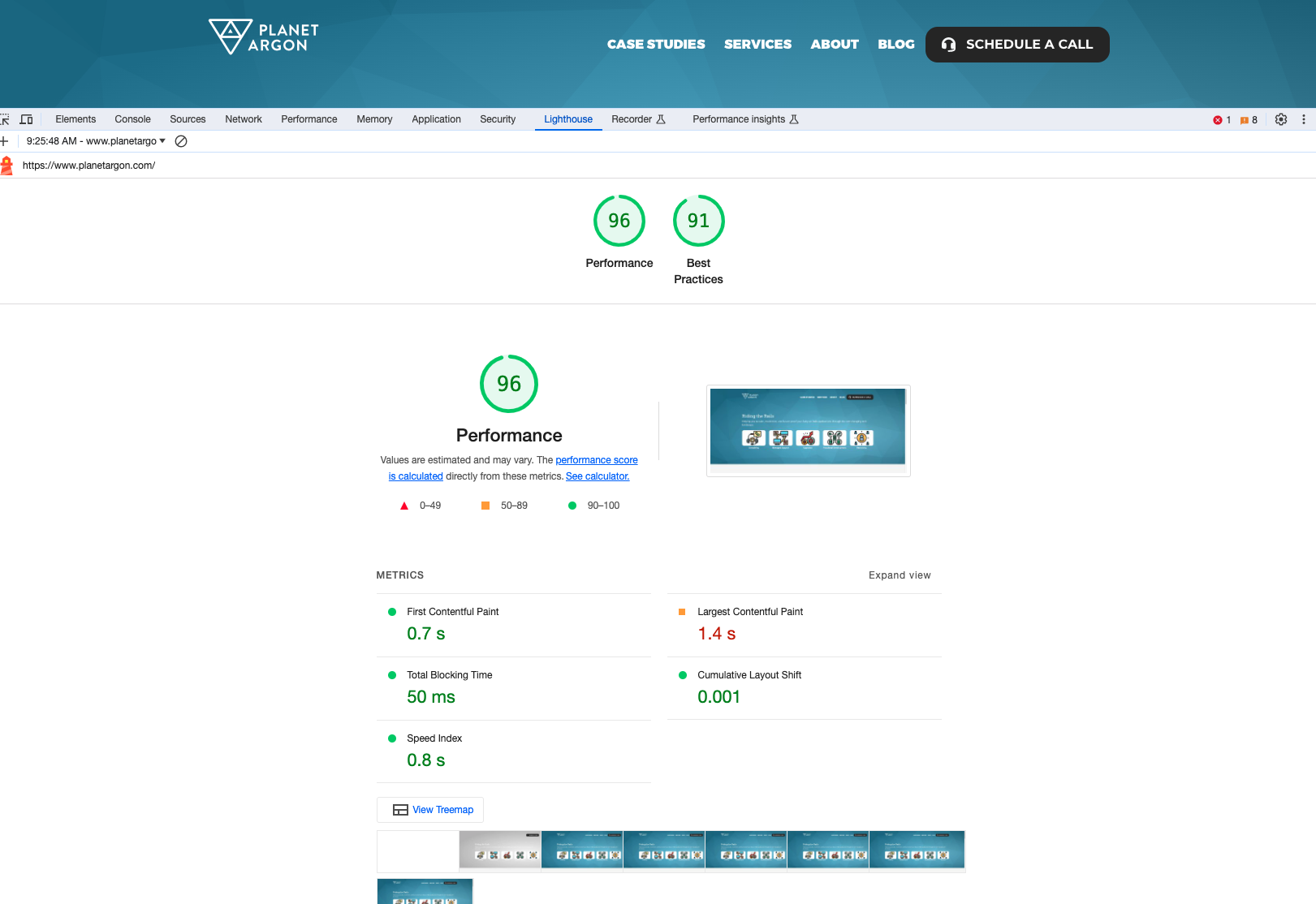Screen dimensions: 1316x904
Task: Click the View Treemap button
Action: [x=430, y=810]
